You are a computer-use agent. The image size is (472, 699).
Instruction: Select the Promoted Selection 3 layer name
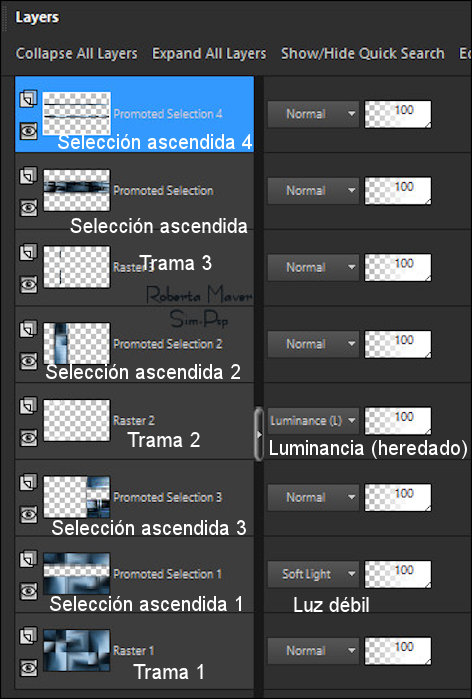pos(167,498)
